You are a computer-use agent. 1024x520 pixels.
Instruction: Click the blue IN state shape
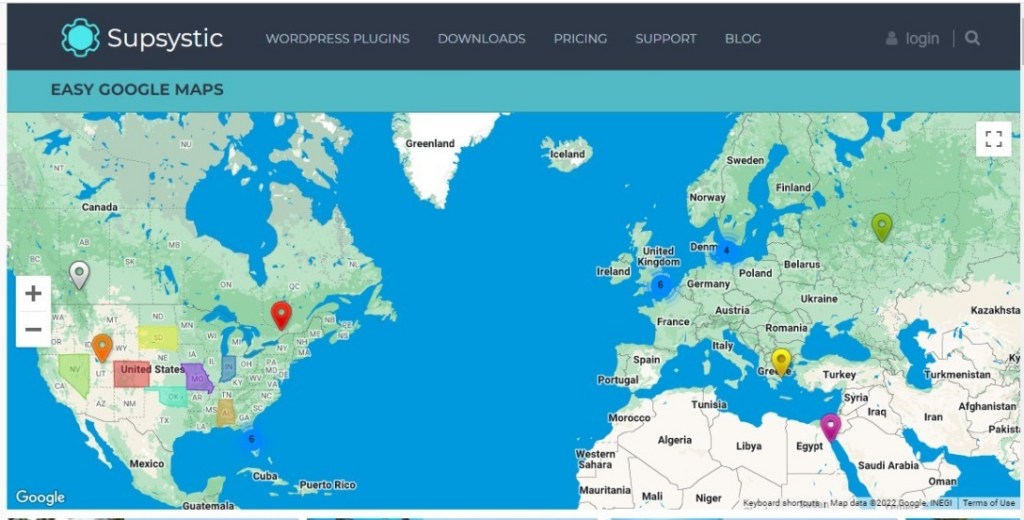228,369
